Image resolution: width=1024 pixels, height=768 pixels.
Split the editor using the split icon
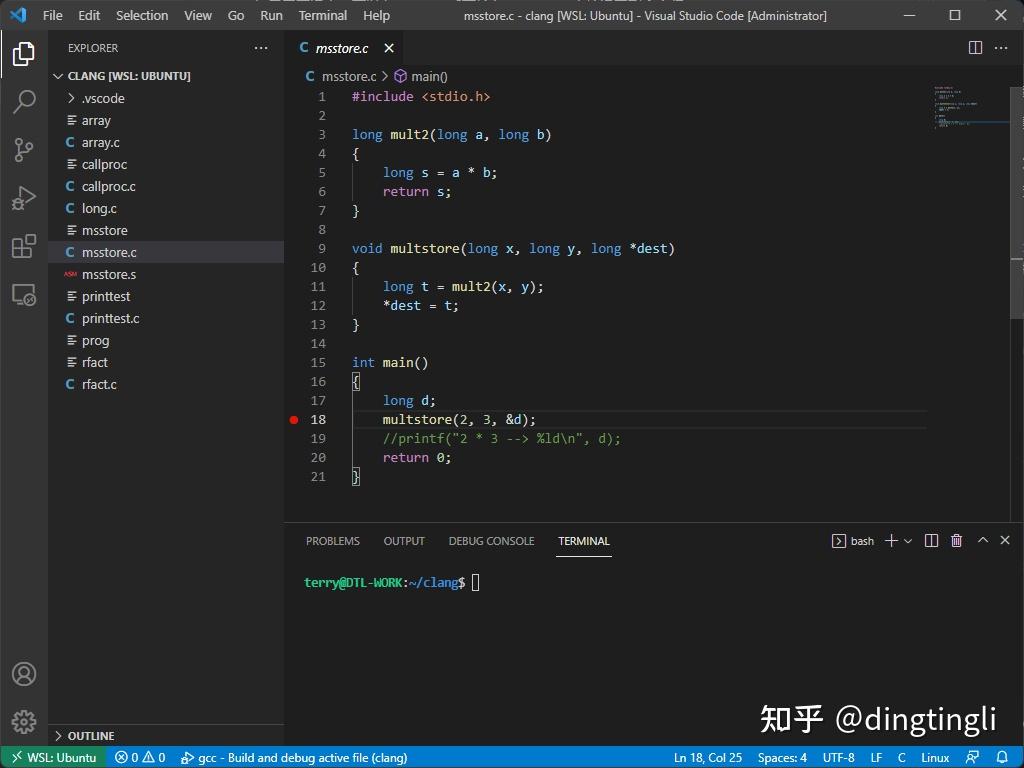974,47
